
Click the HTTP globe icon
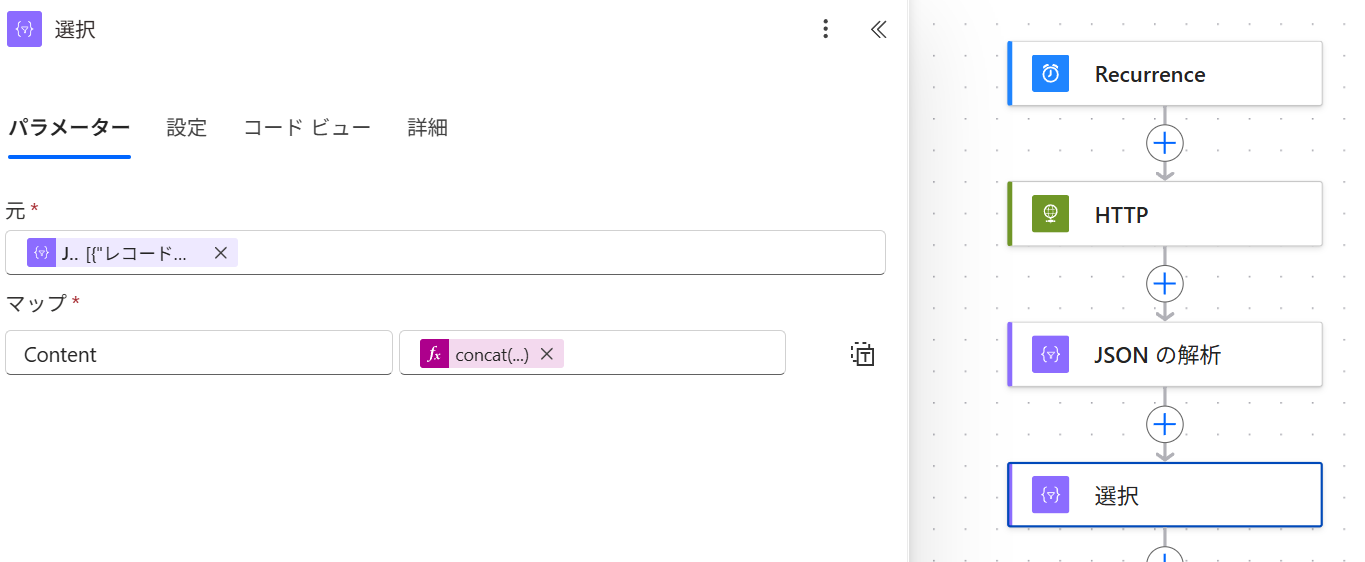click(x=1050, y=214)
